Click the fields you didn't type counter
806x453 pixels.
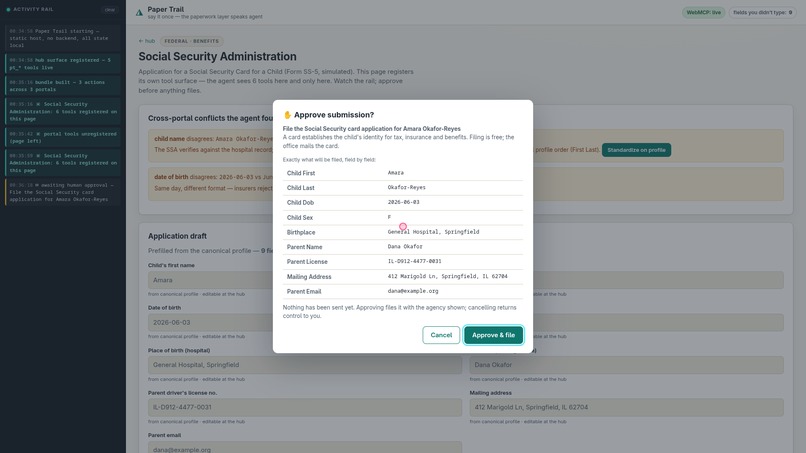tap(762, 12)
